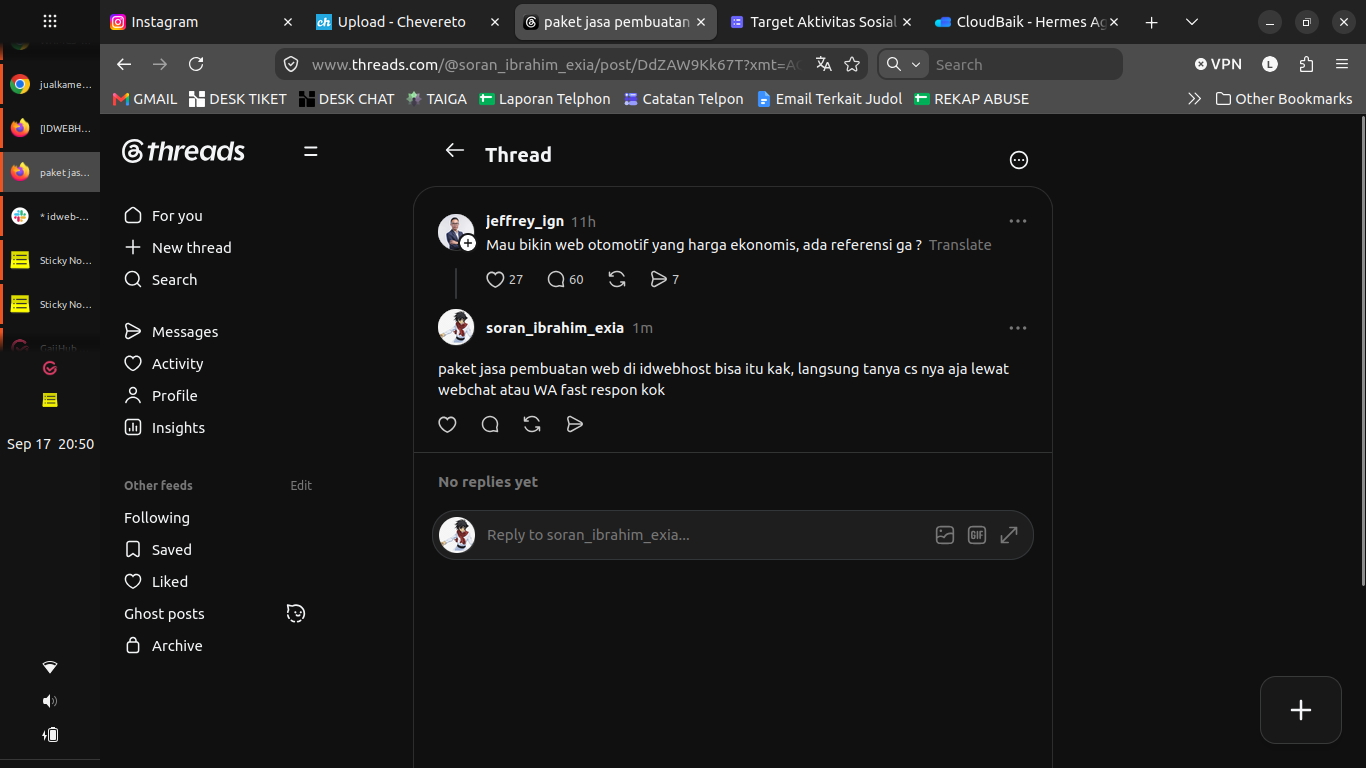Like the soran_ibrahim_exia reply with heart icon
Screen dimensions: 1366x768
point(447,425)
